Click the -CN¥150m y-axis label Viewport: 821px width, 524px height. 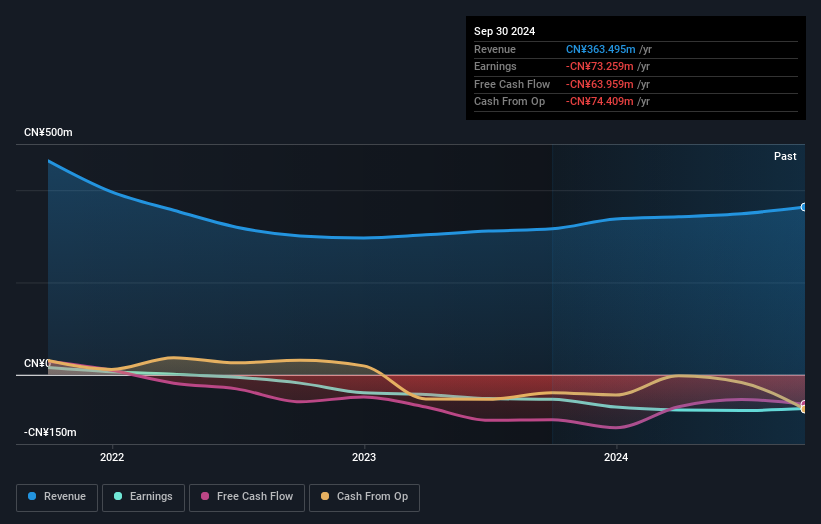[50, 432]
